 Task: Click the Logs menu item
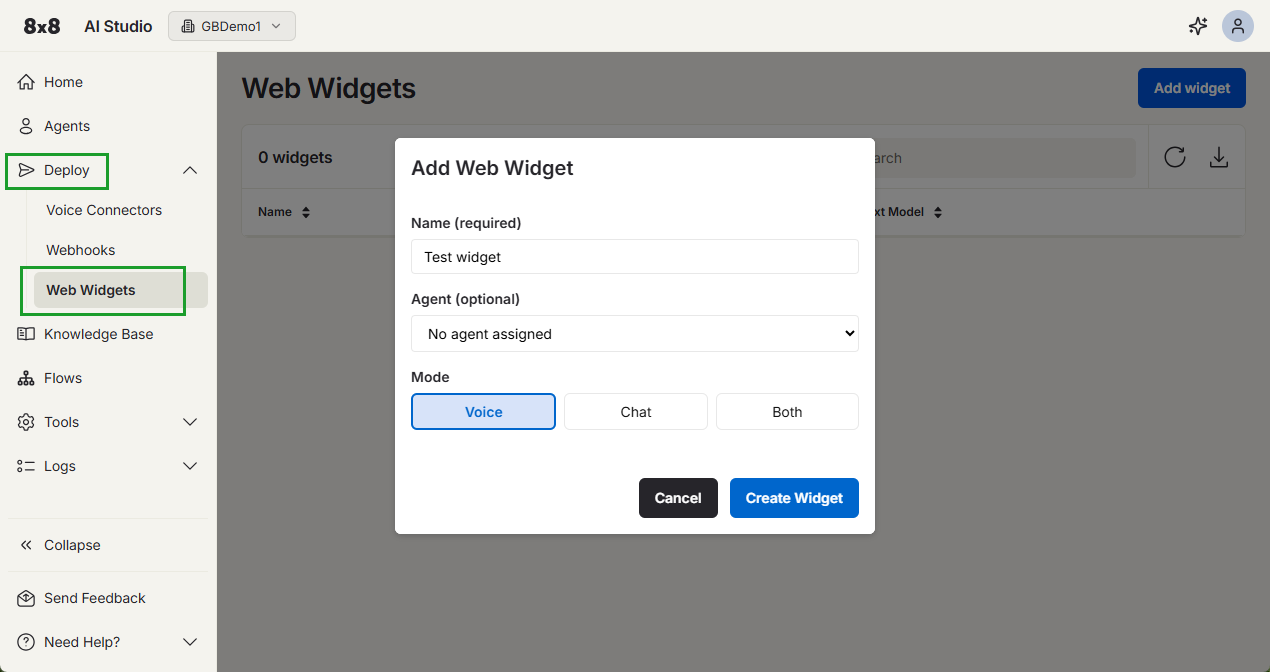[60, 466]
